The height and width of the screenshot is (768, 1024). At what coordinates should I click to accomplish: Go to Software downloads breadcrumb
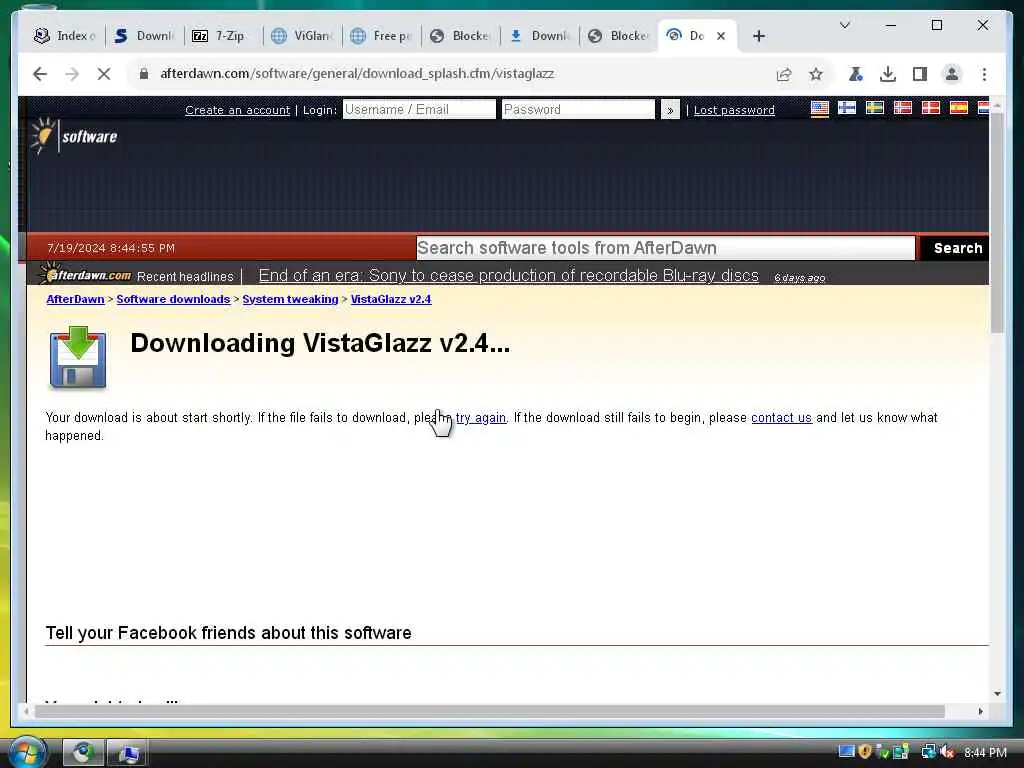point(173,299)
